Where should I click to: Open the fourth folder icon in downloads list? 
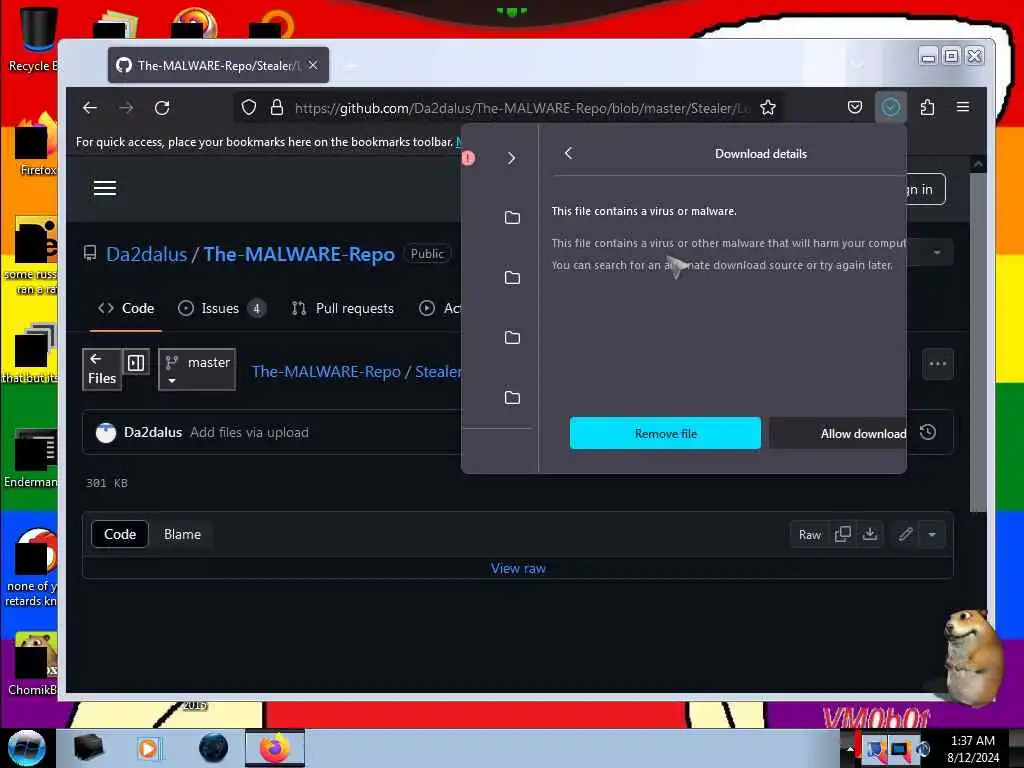[513, 397]
